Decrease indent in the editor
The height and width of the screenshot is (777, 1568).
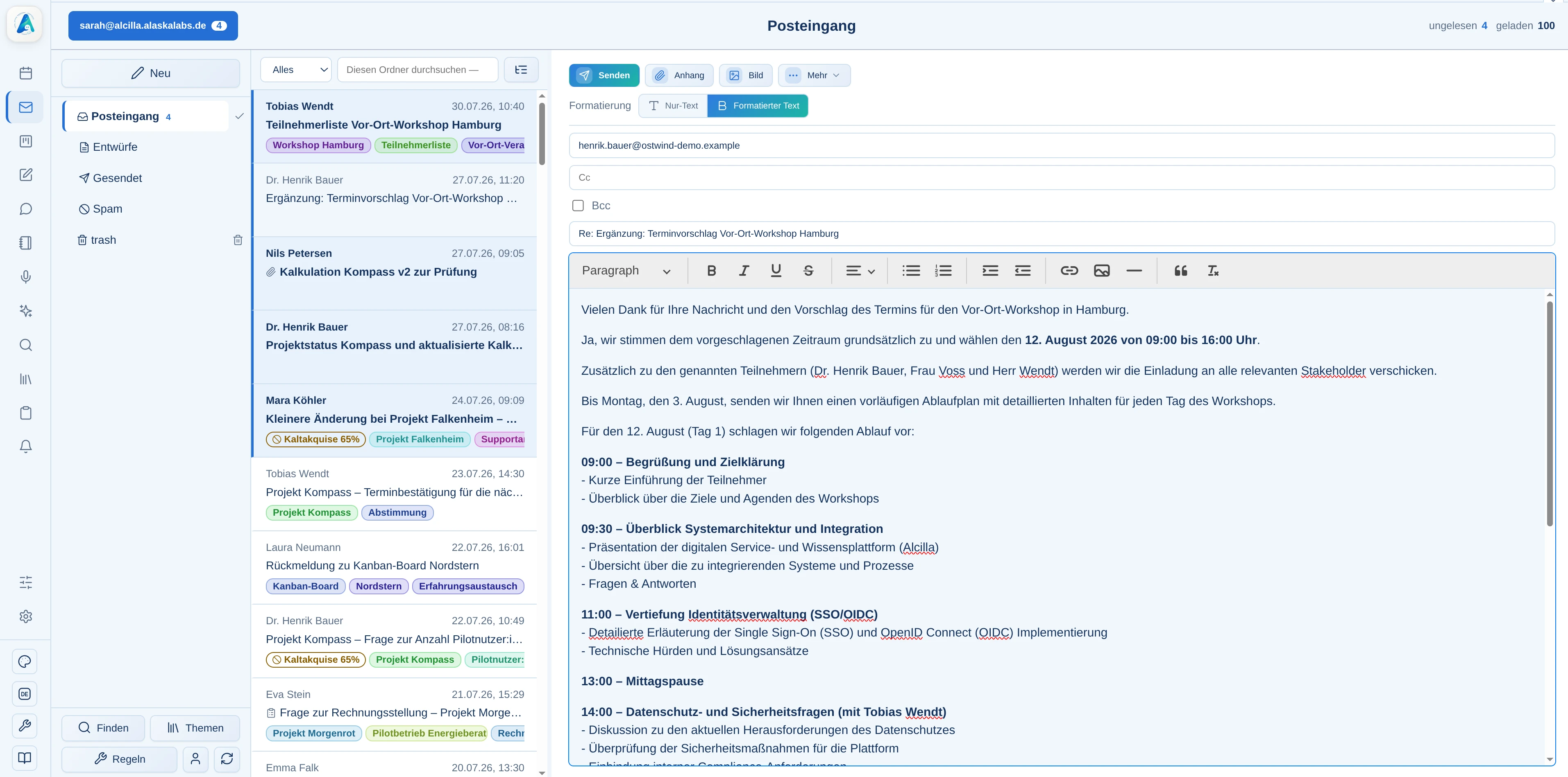click(x=1023, y=271)
